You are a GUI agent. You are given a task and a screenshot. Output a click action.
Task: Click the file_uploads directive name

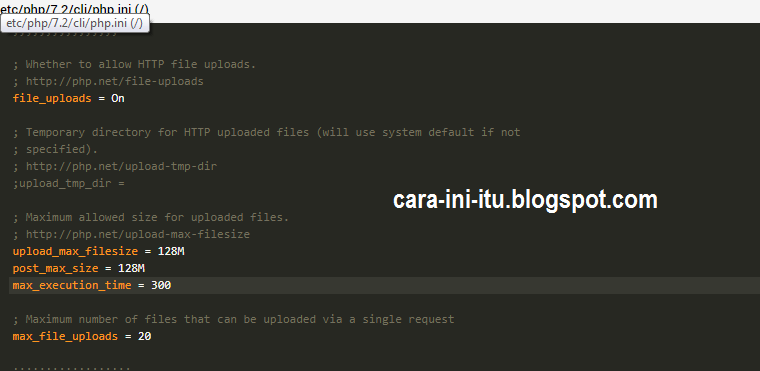pyautogui.click(x=52, y=98)
